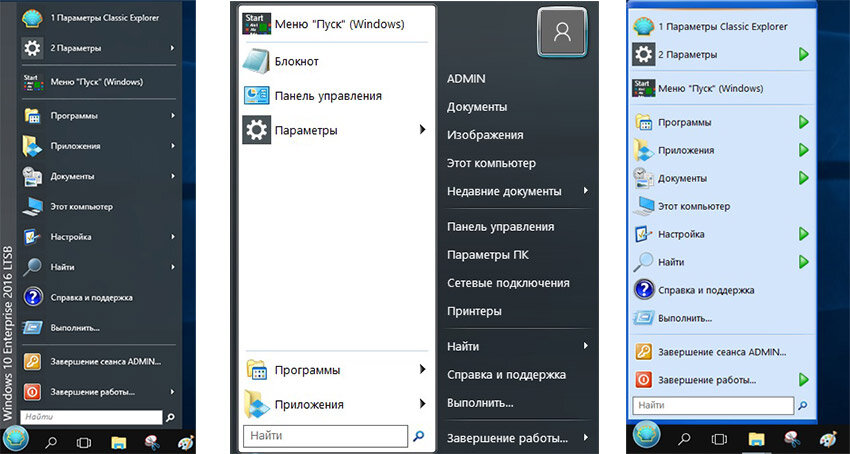Expand green arrow for Приложения, light menu

(x=804, y=150)
